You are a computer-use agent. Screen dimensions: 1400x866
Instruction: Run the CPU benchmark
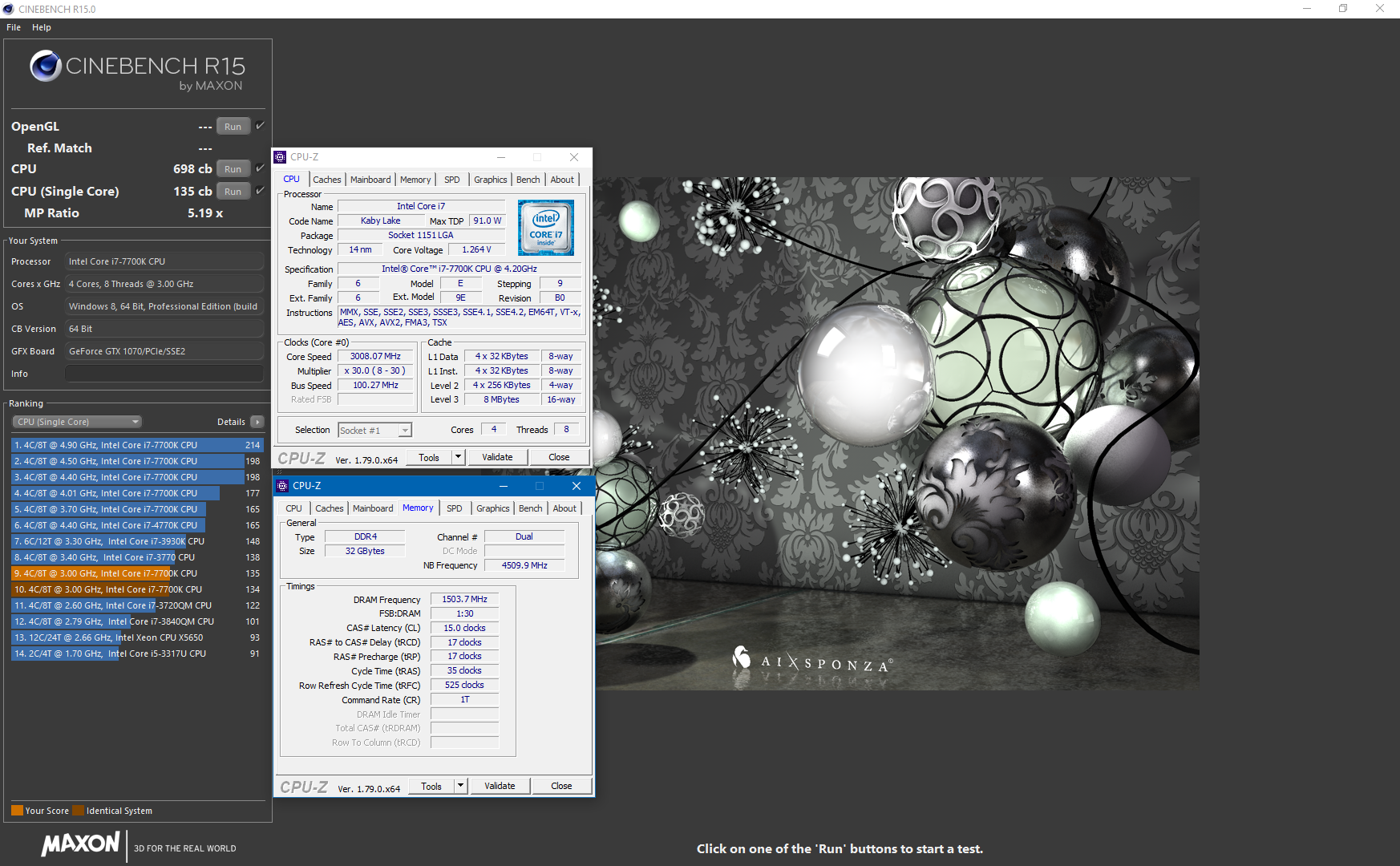pos(233,168)
